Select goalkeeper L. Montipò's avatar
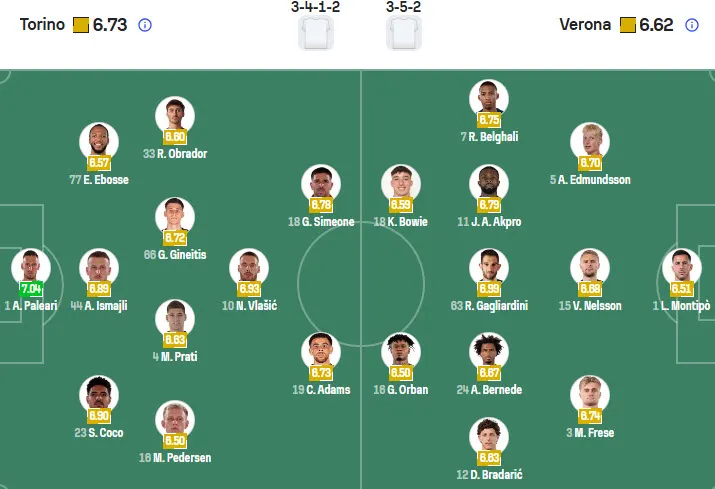Image resolution: width=715 pixels, height=489 pixels. [680, 267]
